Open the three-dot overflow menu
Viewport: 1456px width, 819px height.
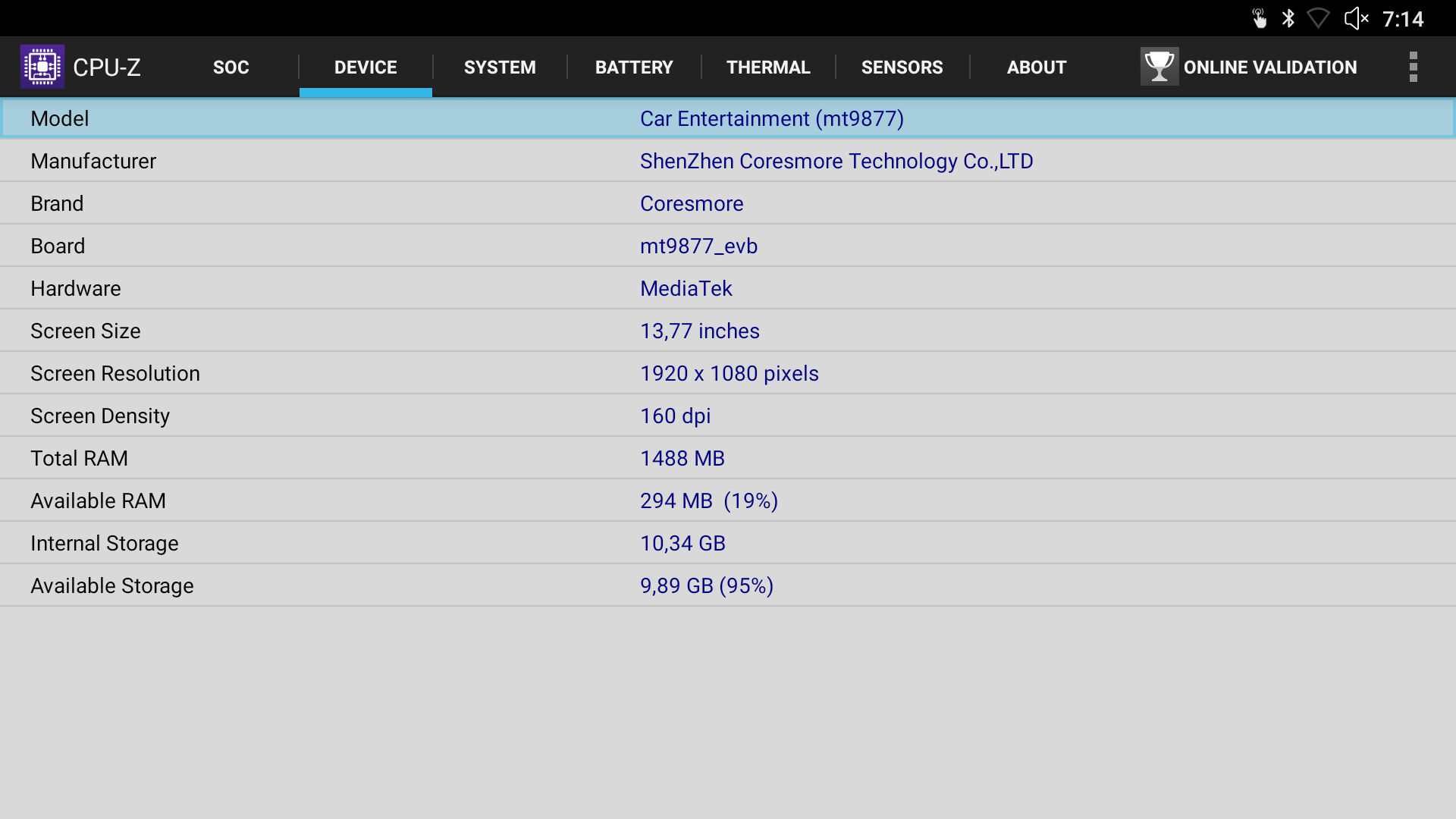pyautogui.click(x=1413, y=67)
